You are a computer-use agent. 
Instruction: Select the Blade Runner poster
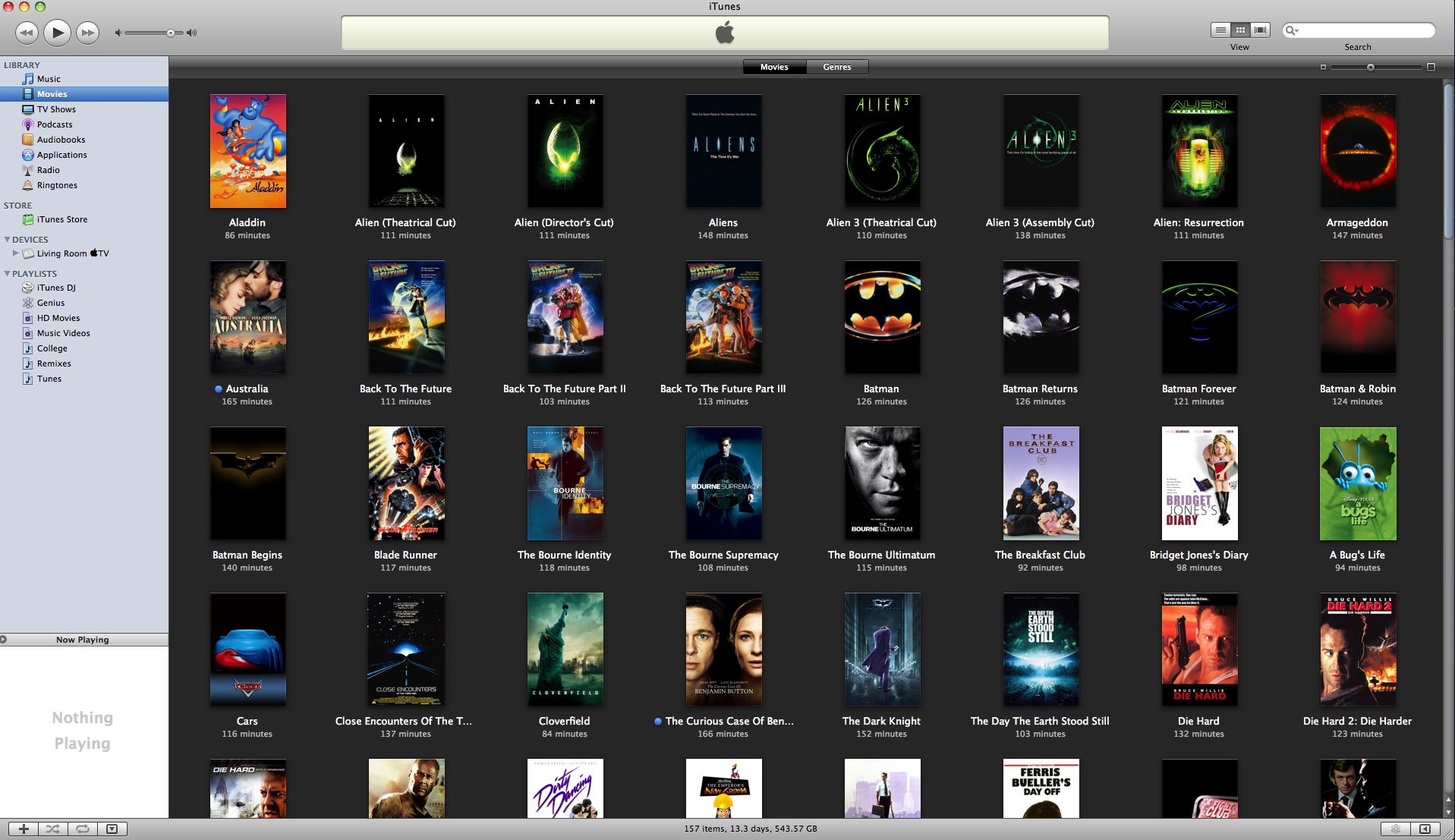406,483
